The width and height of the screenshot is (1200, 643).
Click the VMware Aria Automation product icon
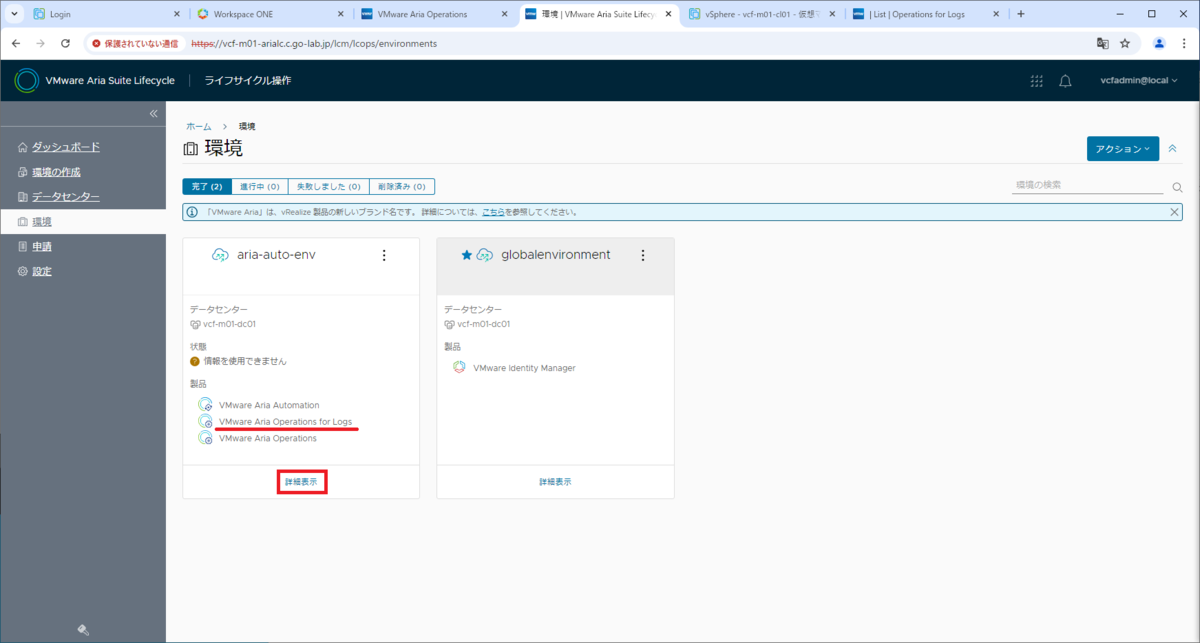pos(205,405)
